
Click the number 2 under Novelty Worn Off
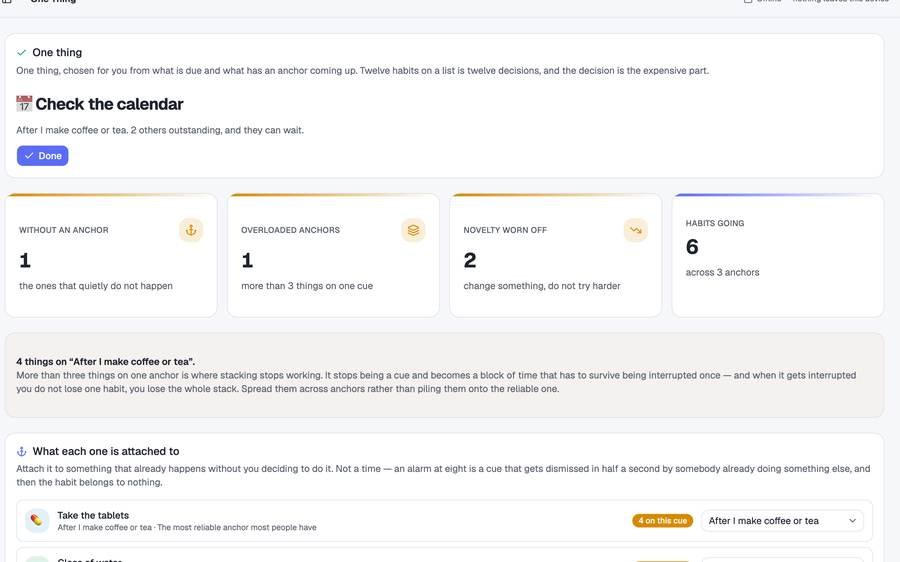point(470,261)
